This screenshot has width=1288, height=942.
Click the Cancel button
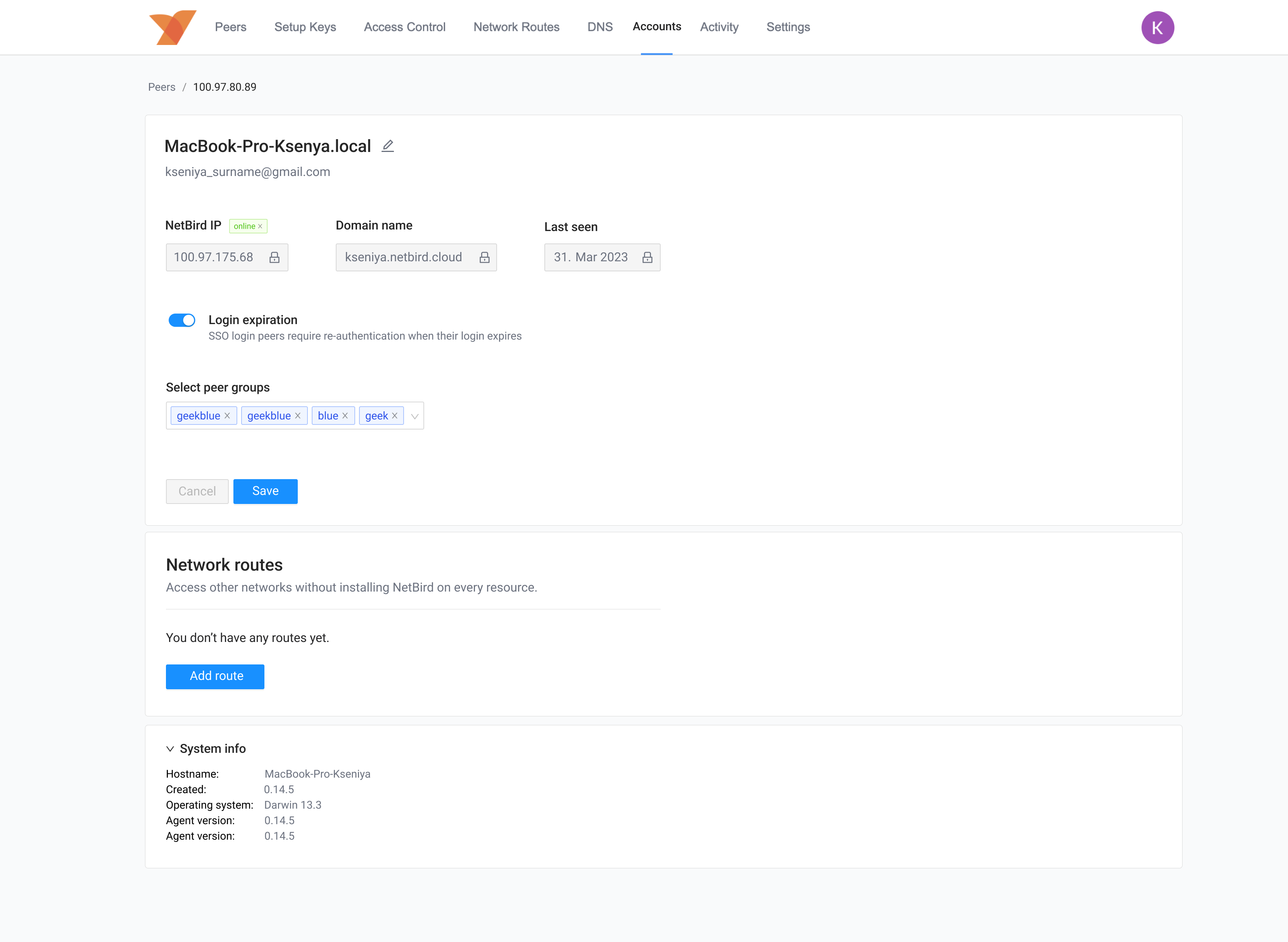(x=197, y=491)
